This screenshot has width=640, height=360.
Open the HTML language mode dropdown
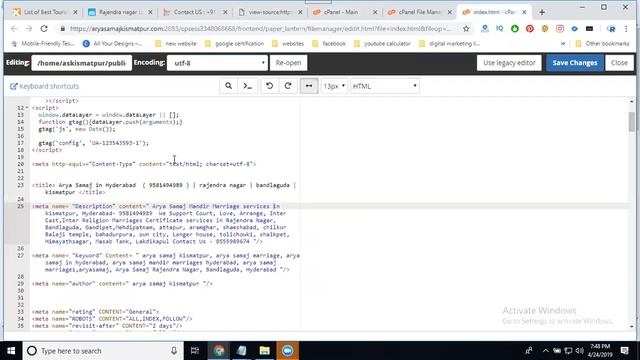pos(385,86)
